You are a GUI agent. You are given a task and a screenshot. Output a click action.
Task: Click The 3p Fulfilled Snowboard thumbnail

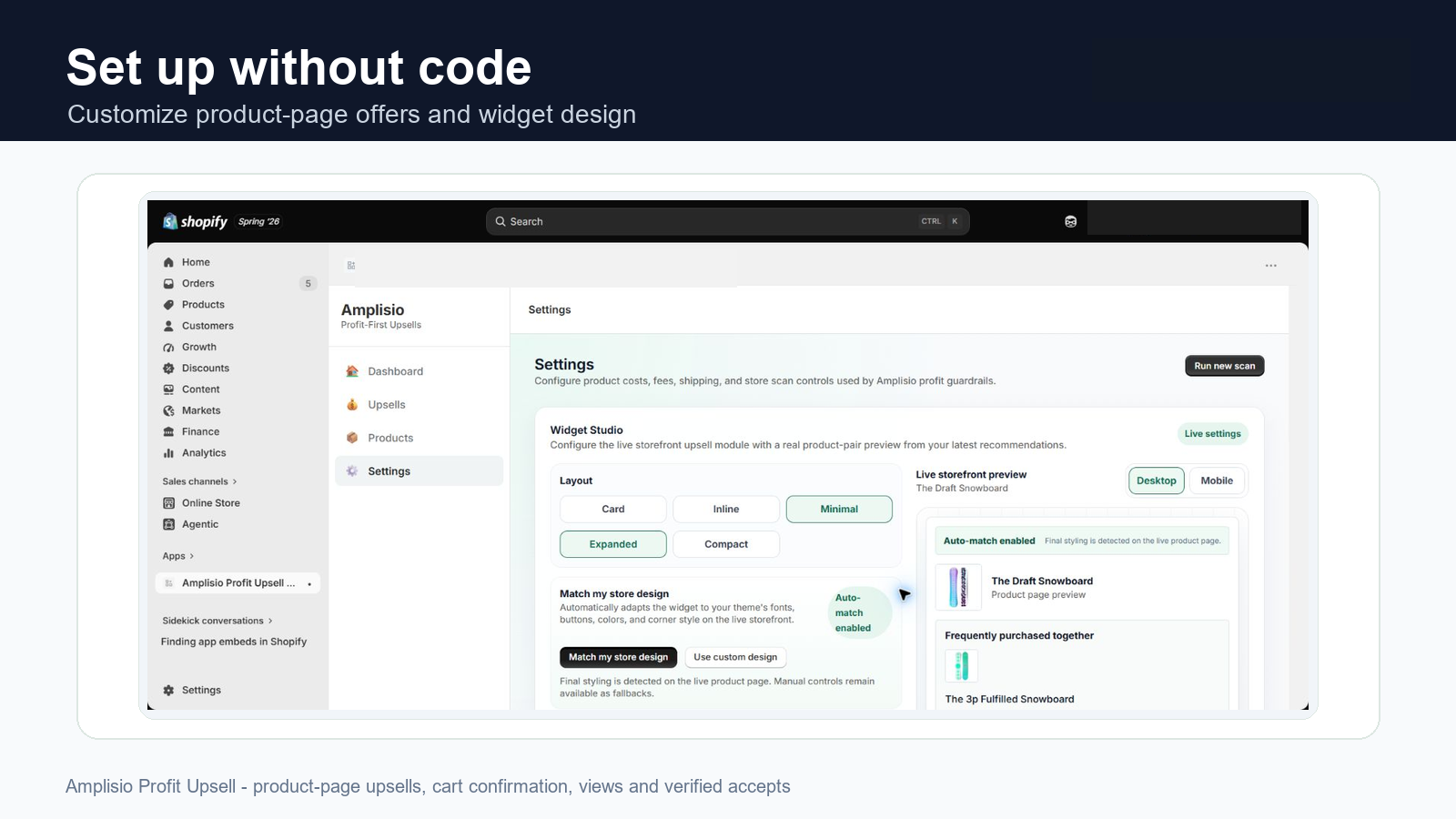pyautogui.click(x=962, y=666)
